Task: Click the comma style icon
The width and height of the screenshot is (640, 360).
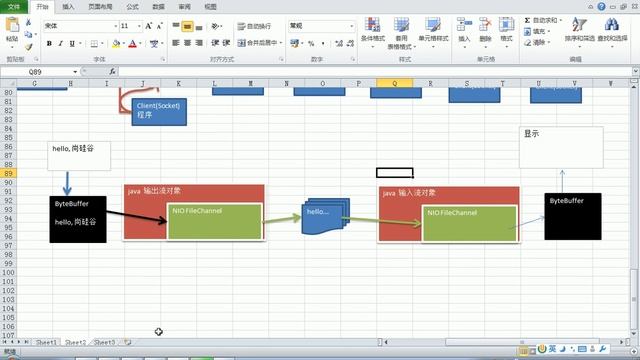Action: click(x=323, y=43)
